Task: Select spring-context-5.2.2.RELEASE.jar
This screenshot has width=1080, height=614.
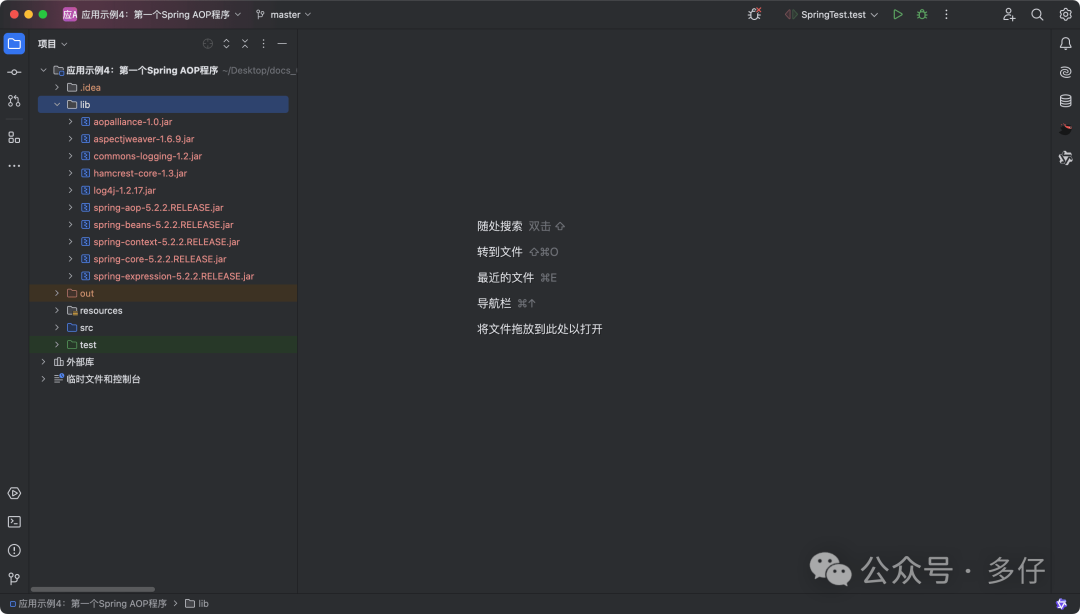Action: point(167,242)
